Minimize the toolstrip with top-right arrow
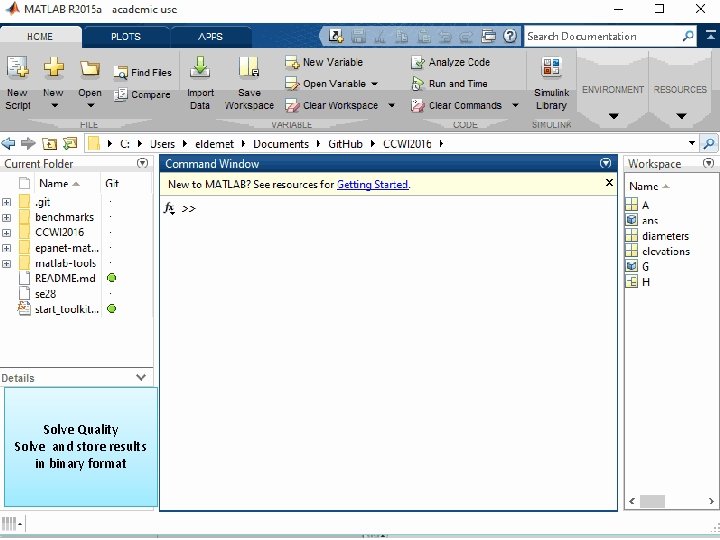Viewport: 720px width, 540px height. coord(710,35)
